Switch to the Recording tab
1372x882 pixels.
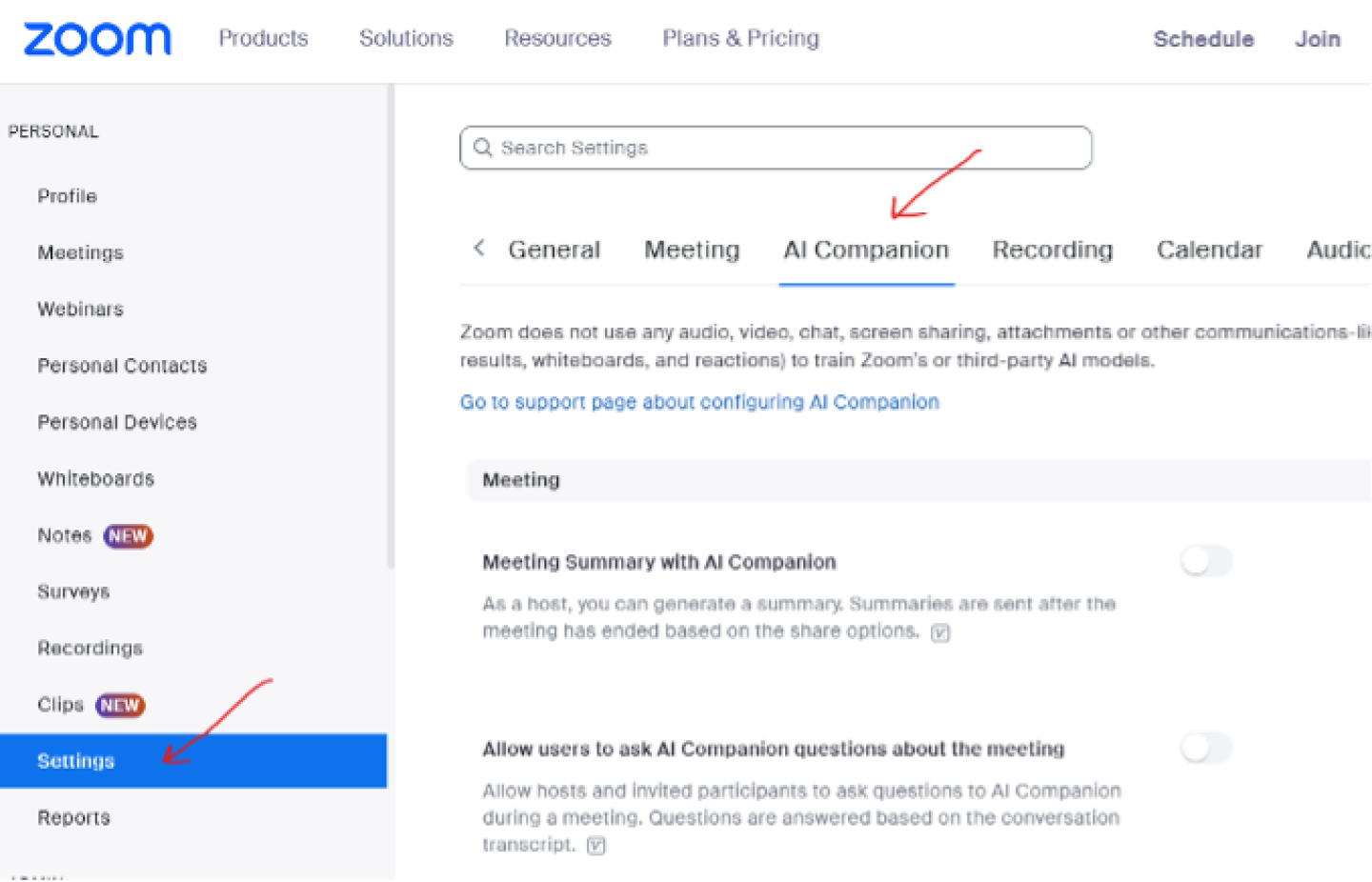1052,250
